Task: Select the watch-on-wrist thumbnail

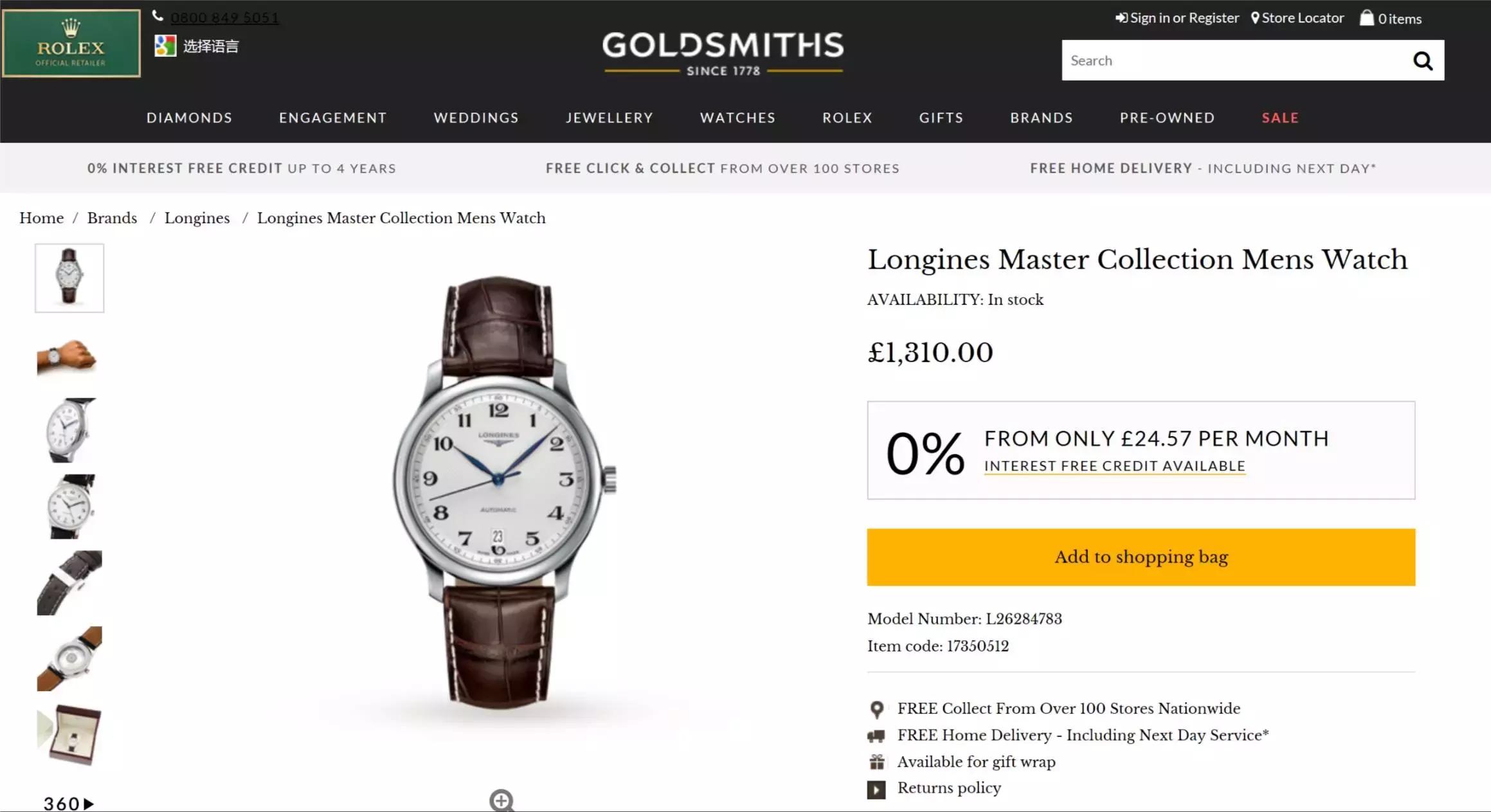Action: pos(69,354)
